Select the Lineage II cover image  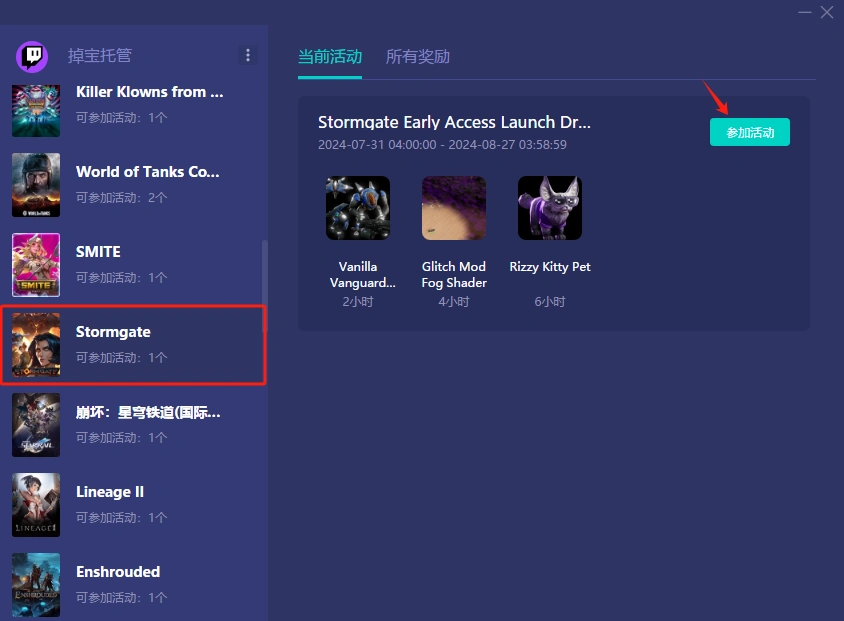pos(36,505)
